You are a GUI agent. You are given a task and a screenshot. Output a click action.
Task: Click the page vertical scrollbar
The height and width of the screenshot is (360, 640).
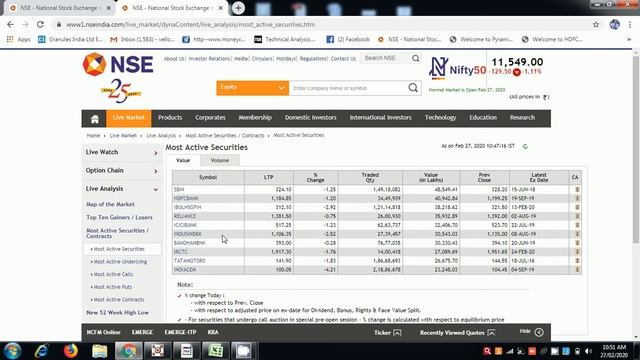(636, 150)
